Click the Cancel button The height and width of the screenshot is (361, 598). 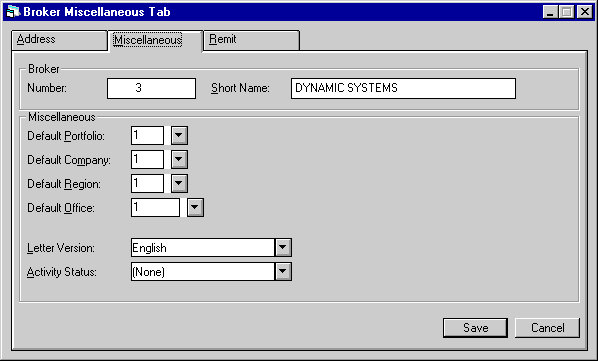(547, 328)
